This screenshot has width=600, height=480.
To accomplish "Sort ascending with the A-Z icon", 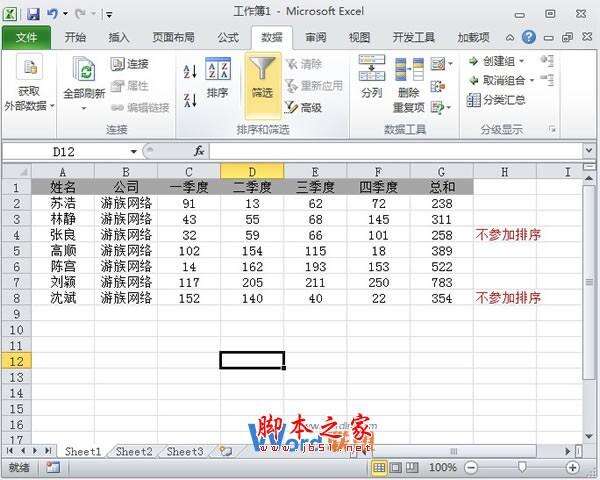I will [190, 71].
